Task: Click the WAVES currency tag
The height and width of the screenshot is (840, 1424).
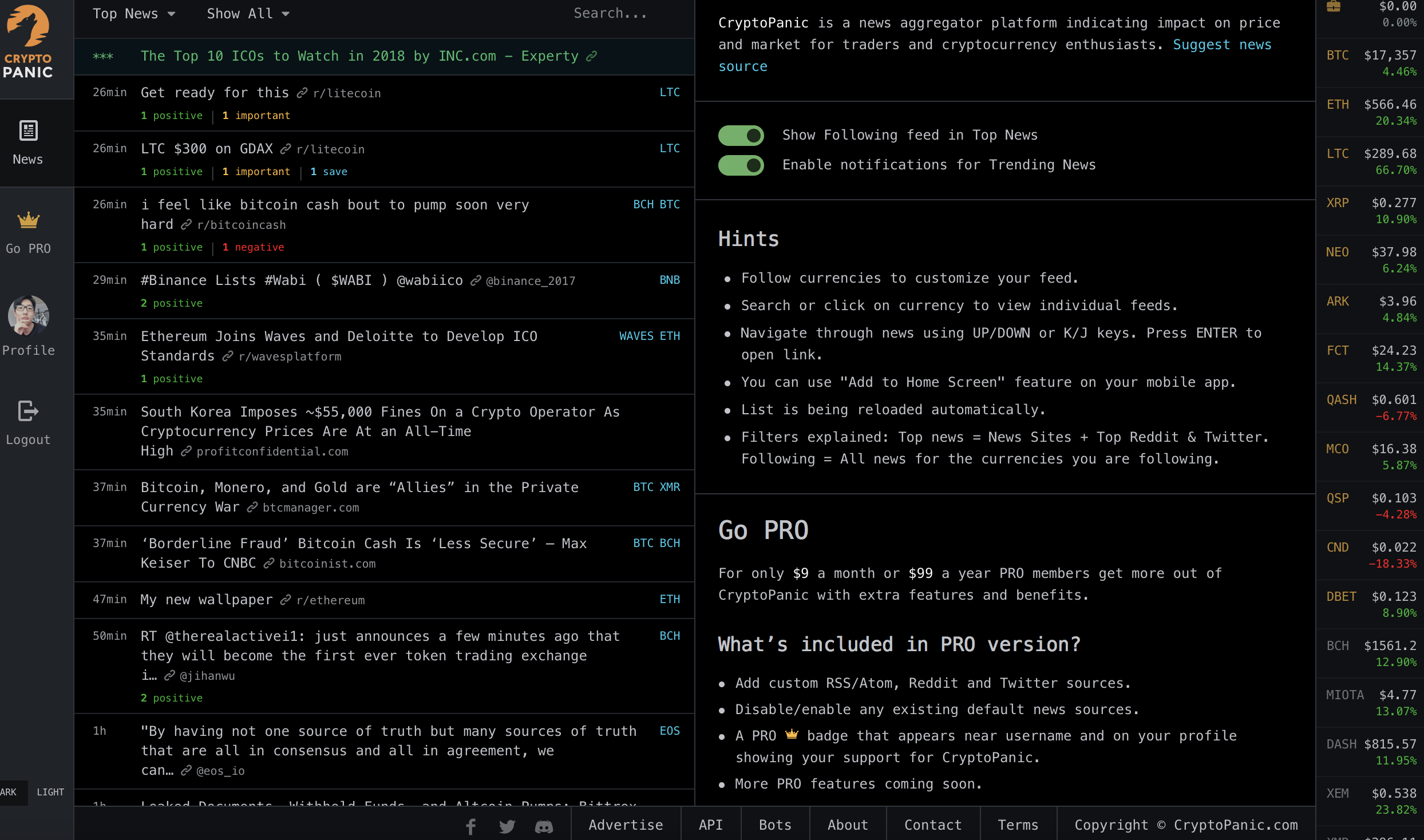Action: (x=636, y=336)
